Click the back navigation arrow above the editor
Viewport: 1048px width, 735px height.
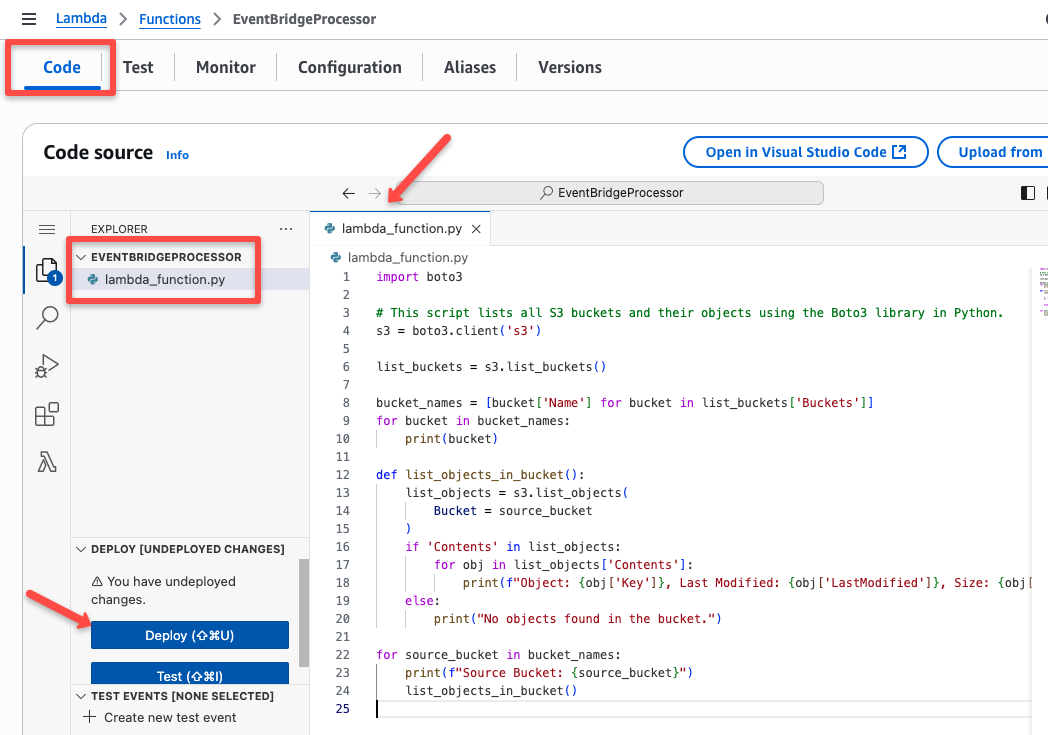click(348, 192)
